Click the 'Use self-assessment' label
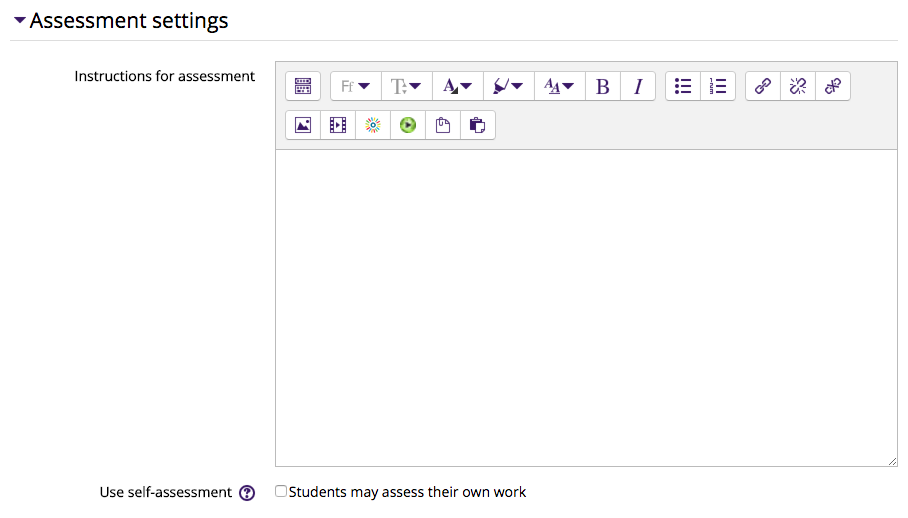 [166, 493]
